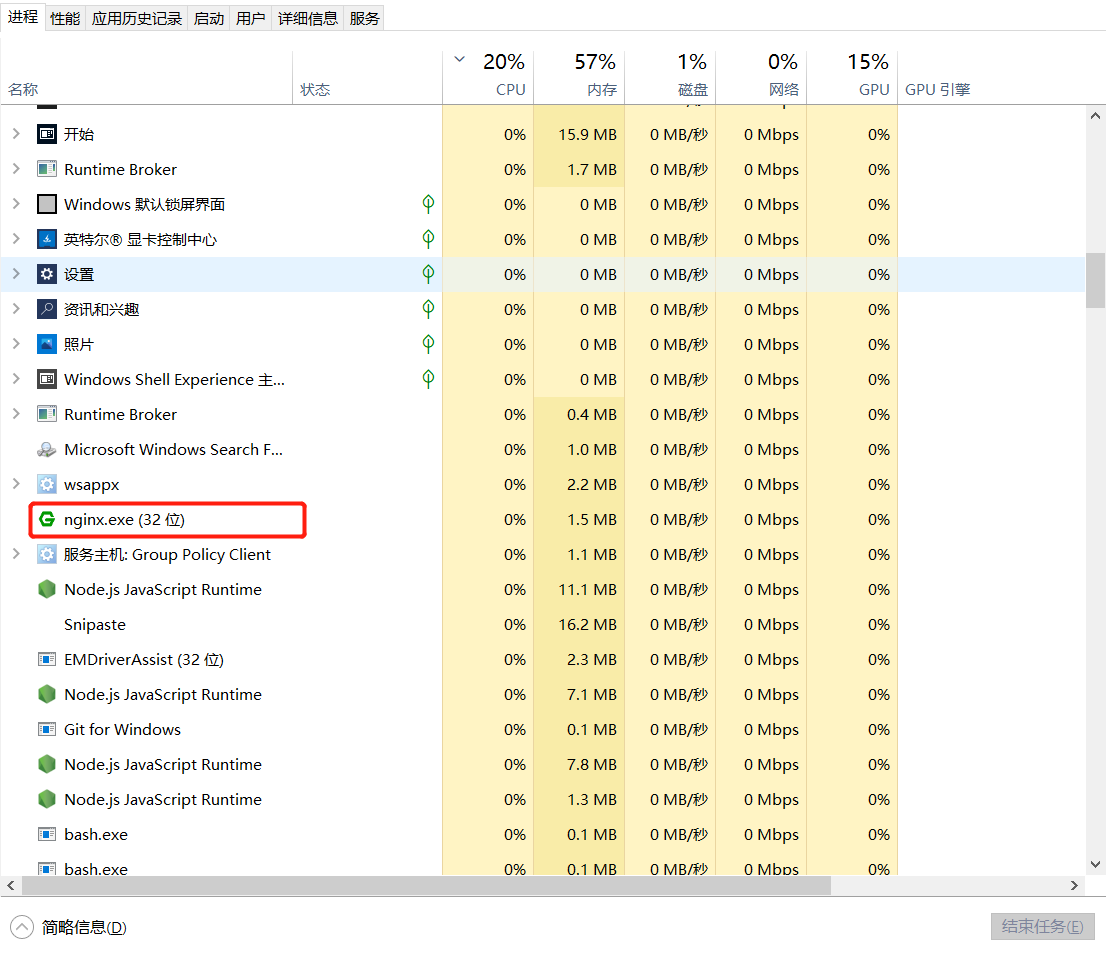Expand the Windows 默认锁屏界面 group
This screenshot has width=1106, height=957.
(16, 205)
